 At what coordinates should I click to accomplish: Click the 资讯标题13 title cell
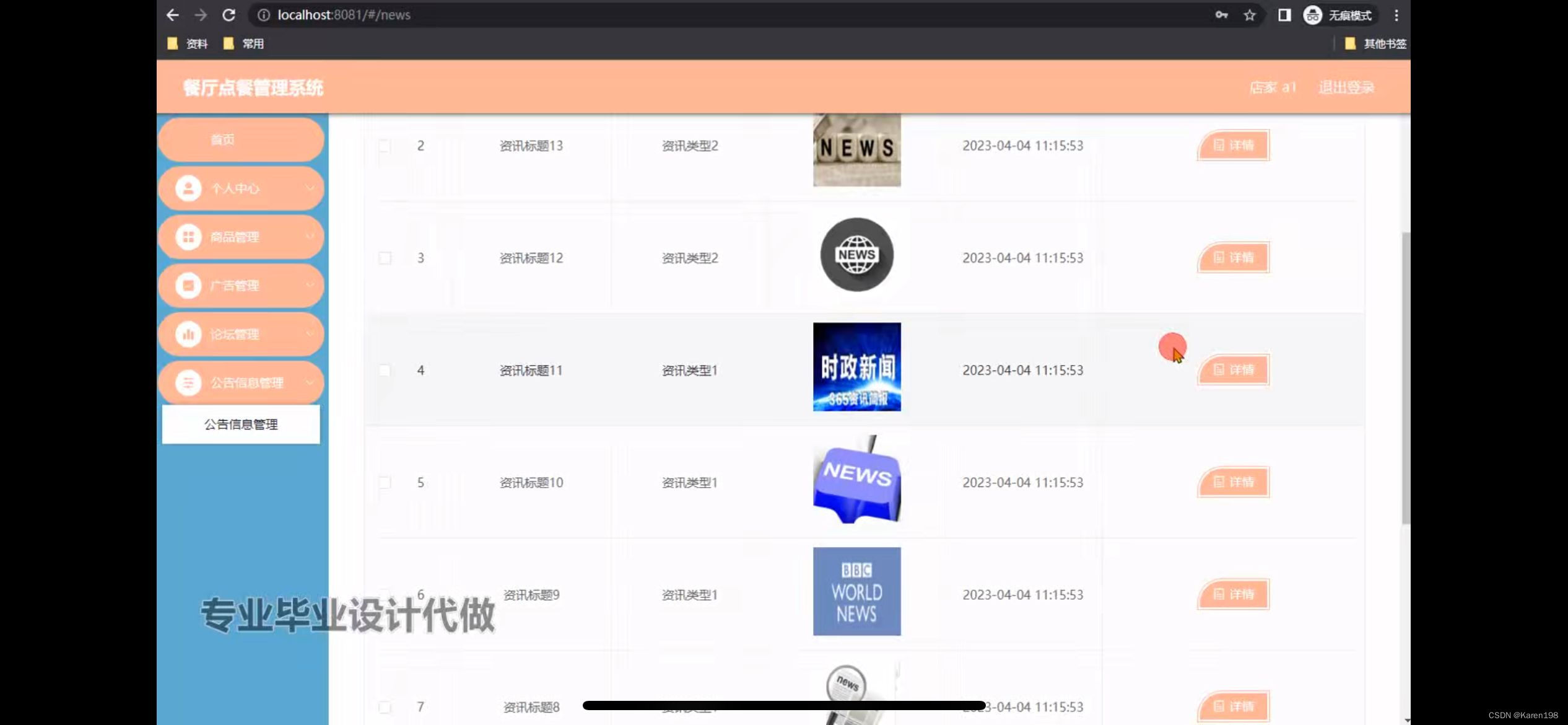click(x=531, y=146)
